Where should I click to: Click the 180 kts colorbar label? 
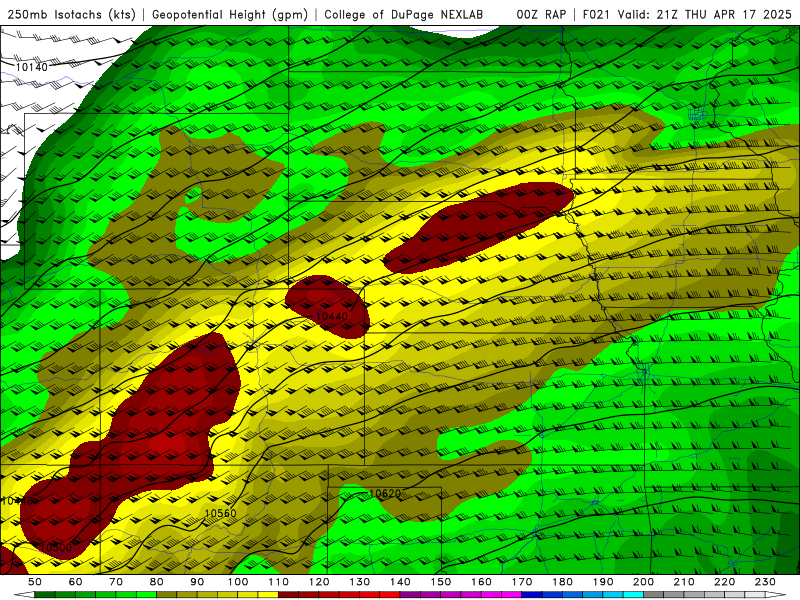click(563, 582)
